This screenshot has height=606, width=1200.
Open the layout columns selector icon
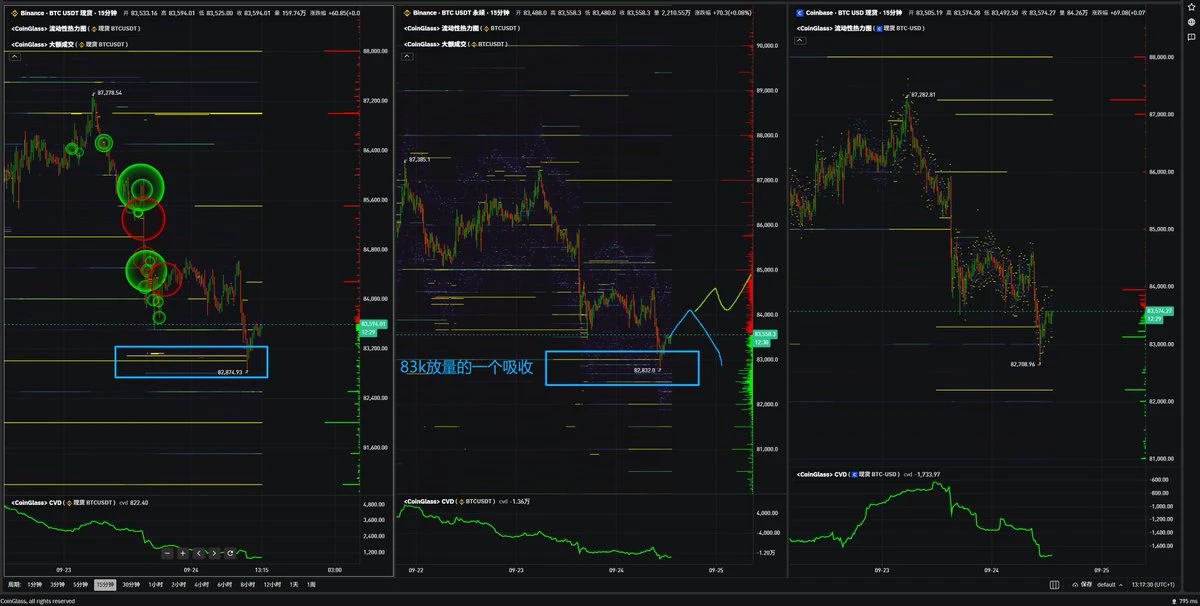coord(1054,585)
